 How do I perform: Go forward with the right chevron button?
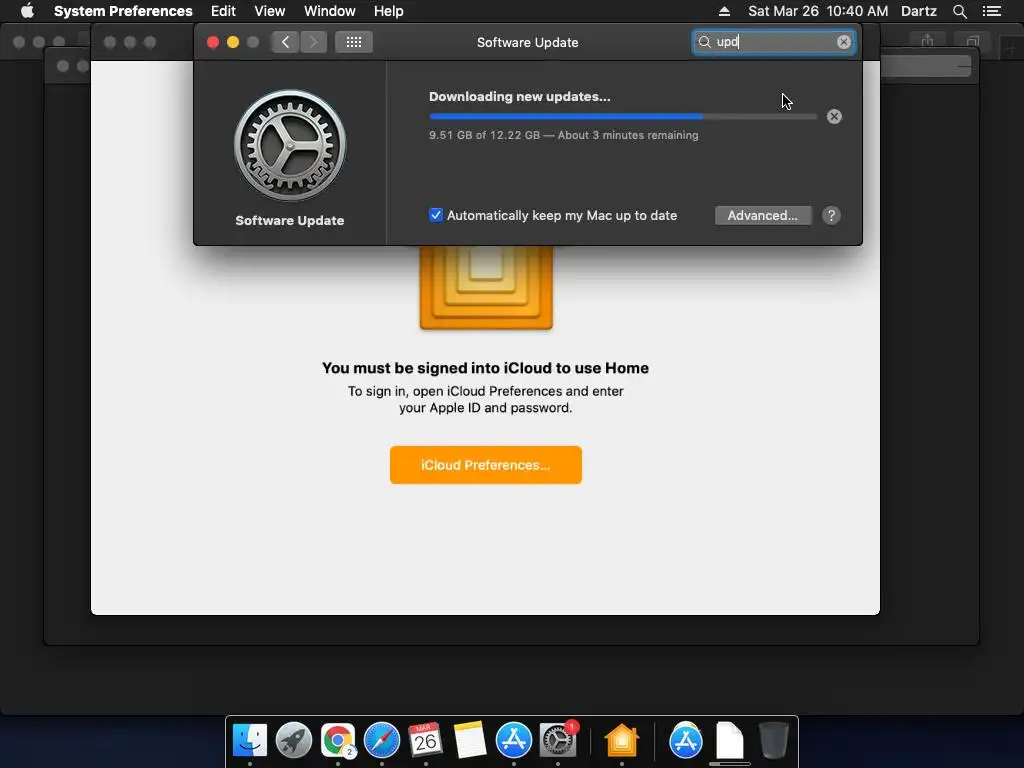[313, 42]
